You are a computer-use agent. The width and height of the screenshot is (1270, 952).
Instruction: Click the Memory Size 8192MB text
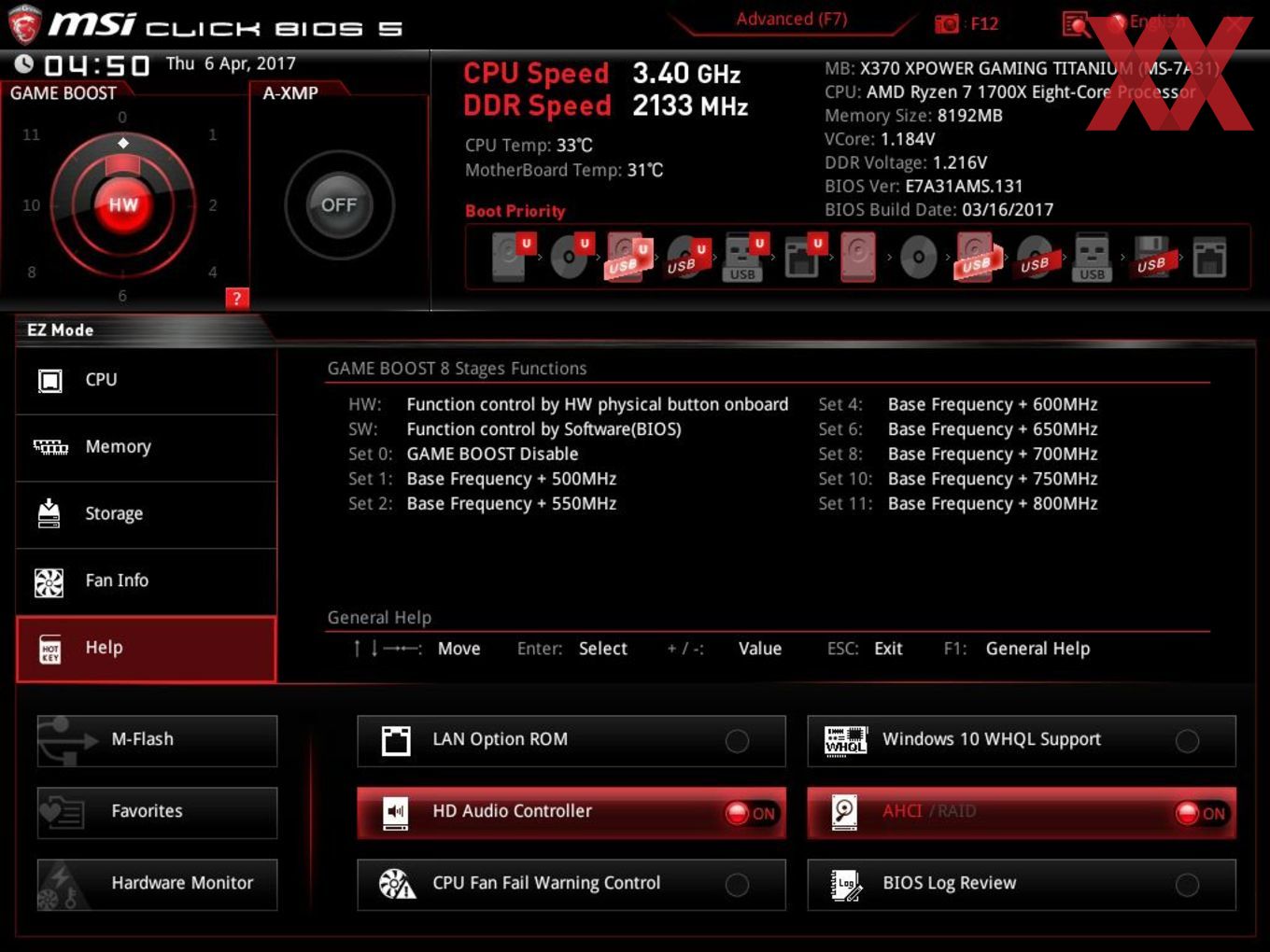(x=913, y=116)
